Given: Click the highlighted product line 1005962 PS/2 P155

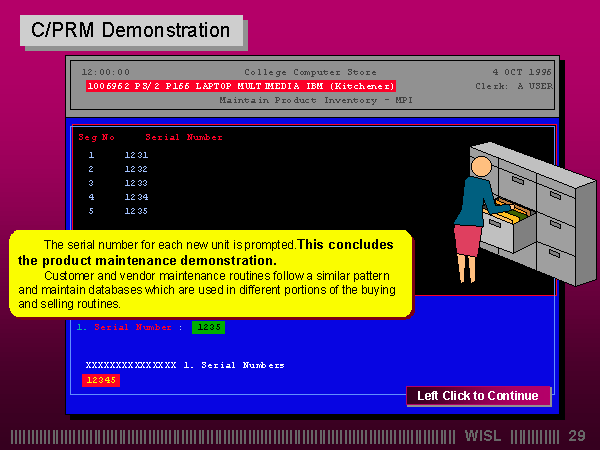Looking at the screenshot, I should point(240,86).
